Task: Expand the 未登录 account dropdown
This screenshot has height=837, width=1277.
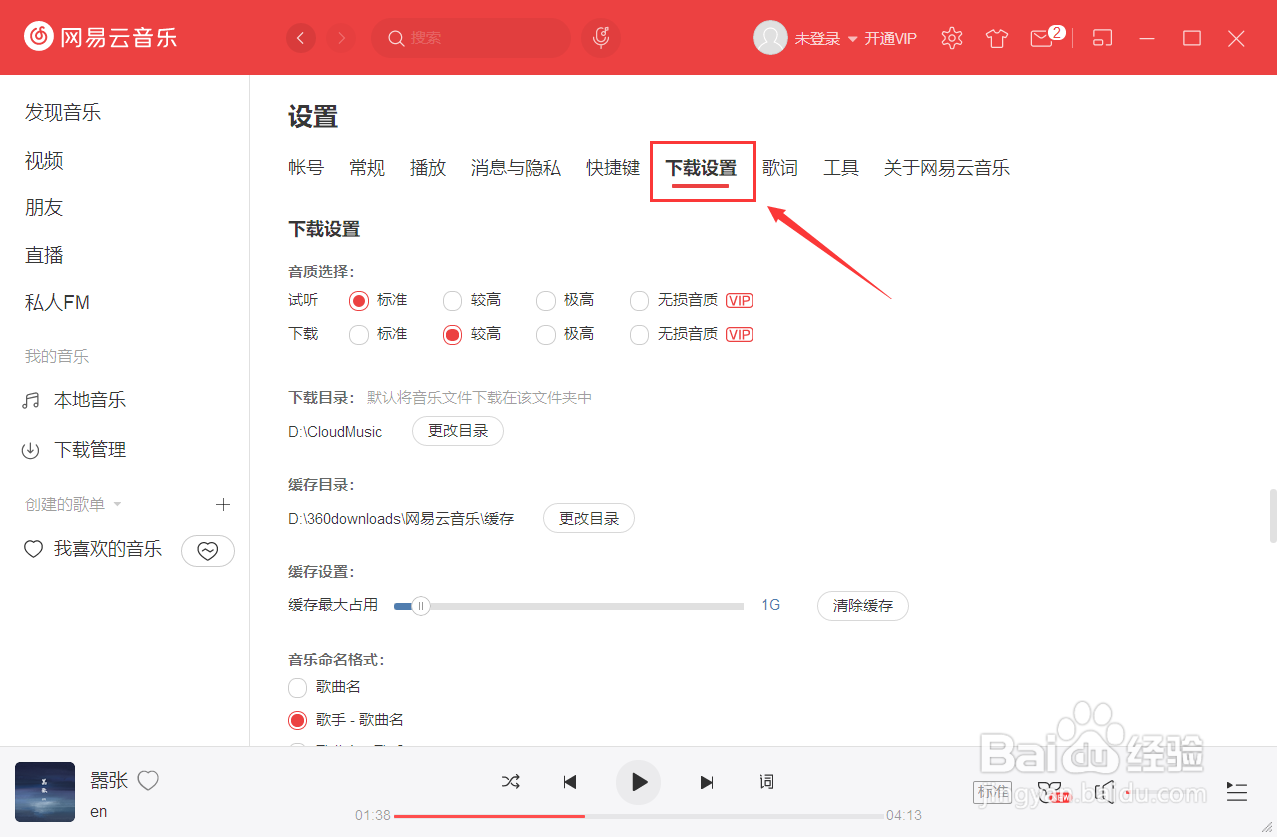Action: click(x=853, y=39)
